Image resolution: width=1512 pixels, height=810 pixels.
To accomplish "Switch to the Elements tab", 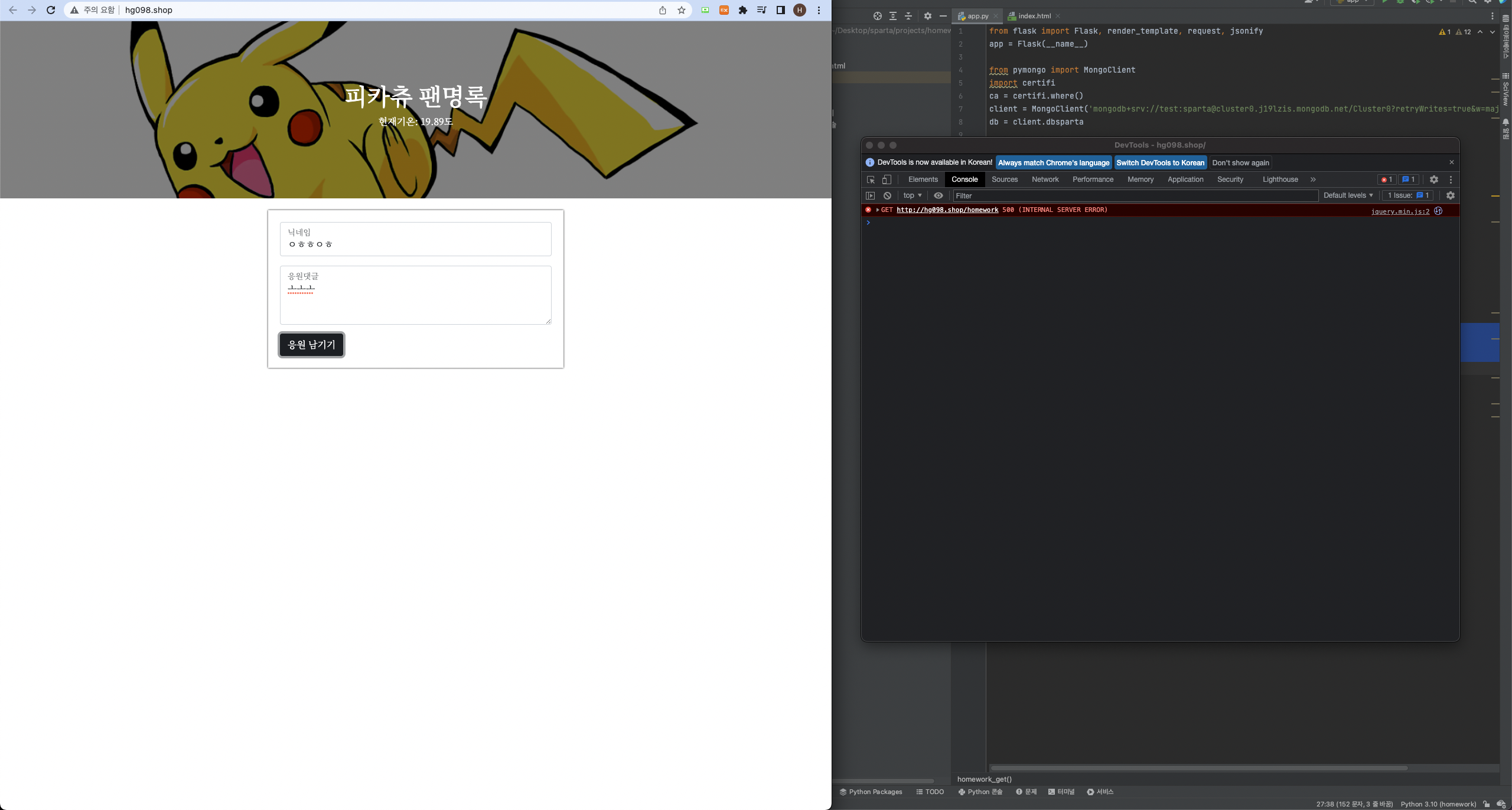I will tap(923, 179).
